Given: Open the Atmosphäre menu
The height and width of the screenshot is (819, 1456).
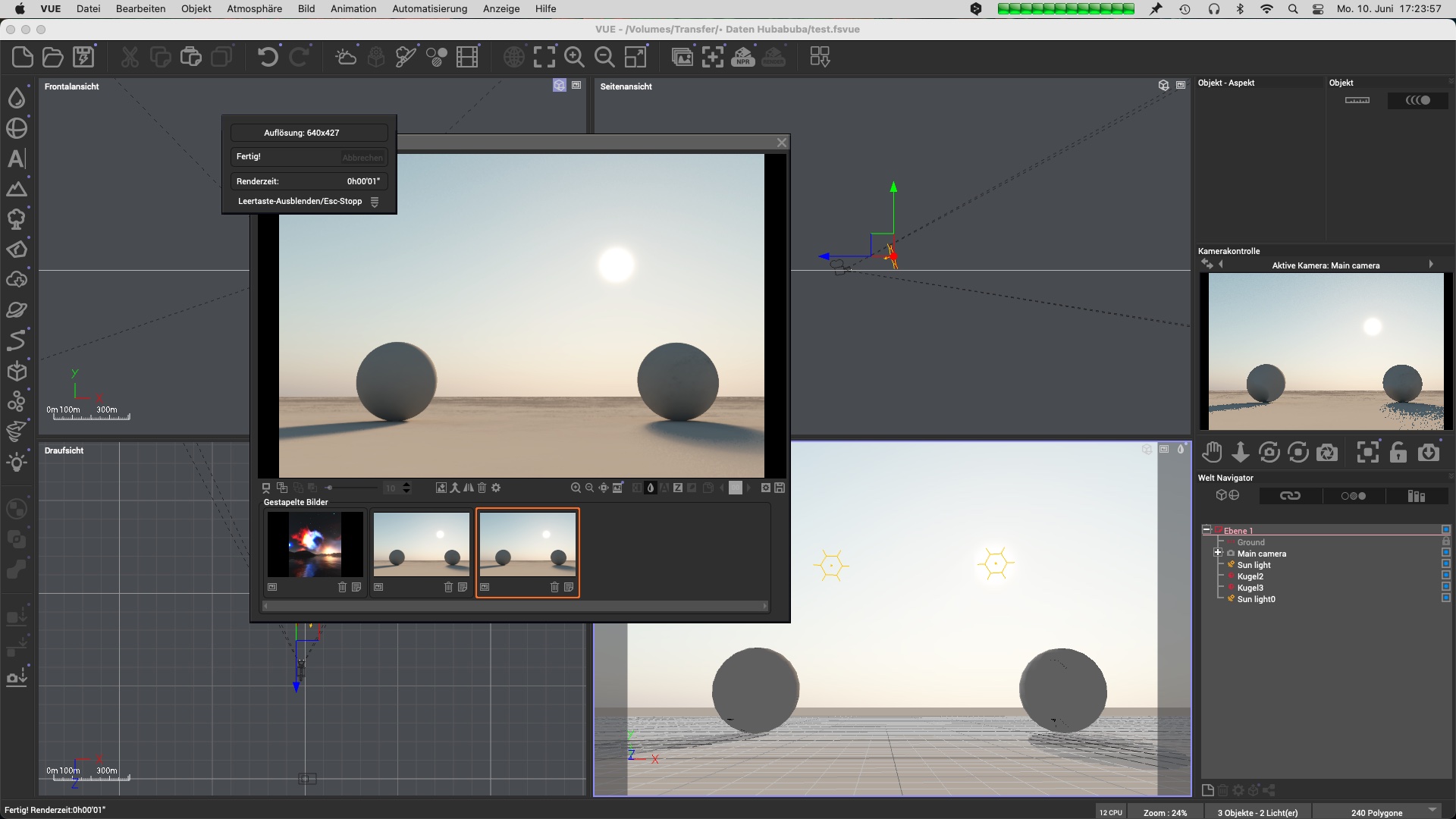Looking at the screenshot, I should coord(254,8).
